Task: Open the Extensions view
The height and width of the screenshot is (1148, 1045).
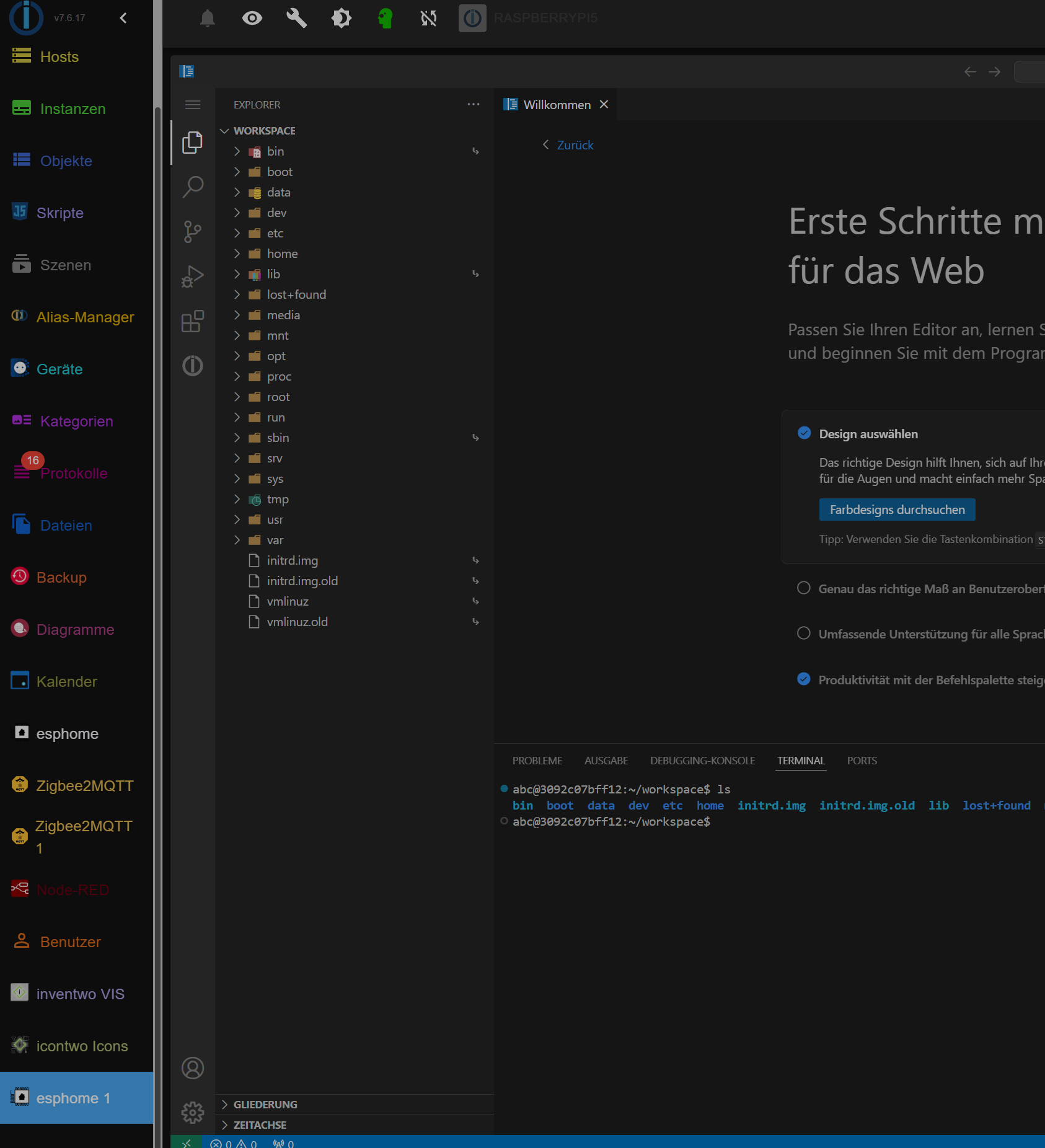Action: coord(193,321)
